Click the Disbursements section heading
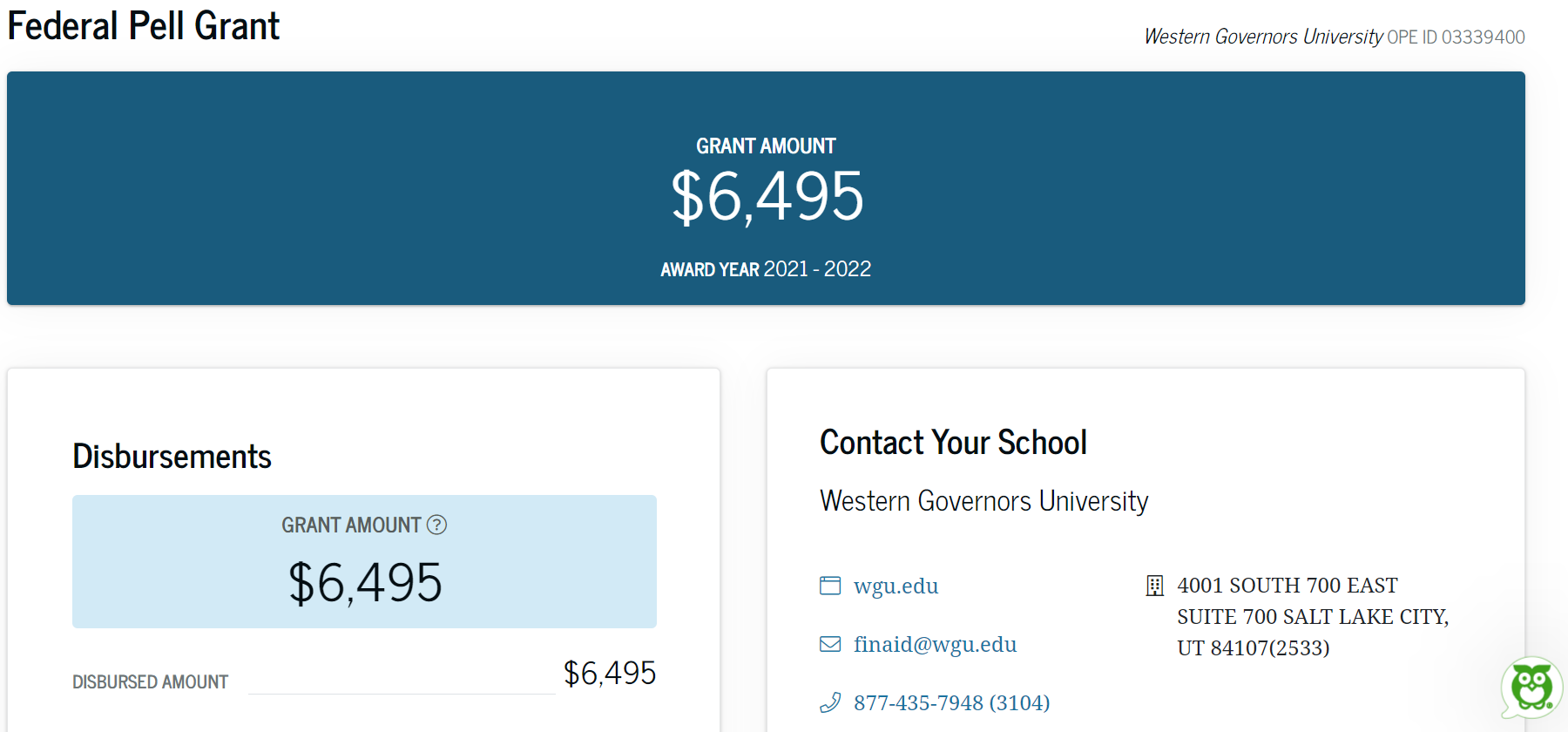This screenshot has width=1568, height=732. pyautogui.click(x=172, y=457)
